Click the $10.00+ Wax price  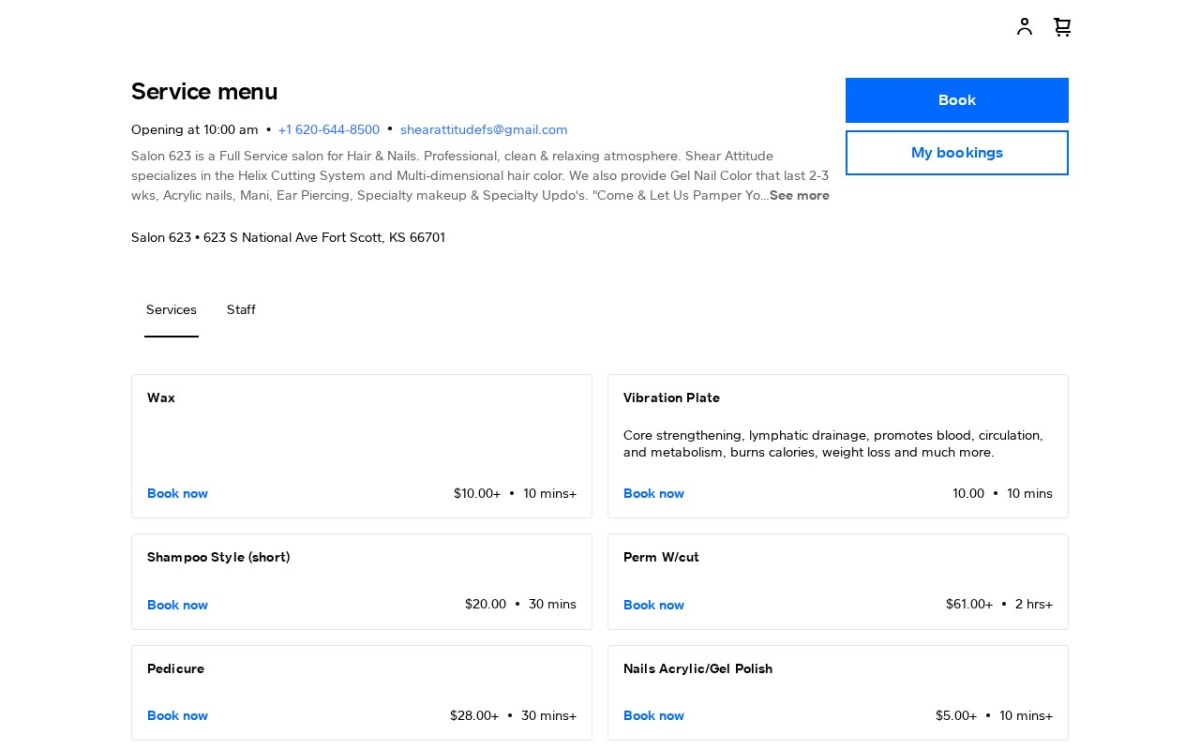[477, 494]
